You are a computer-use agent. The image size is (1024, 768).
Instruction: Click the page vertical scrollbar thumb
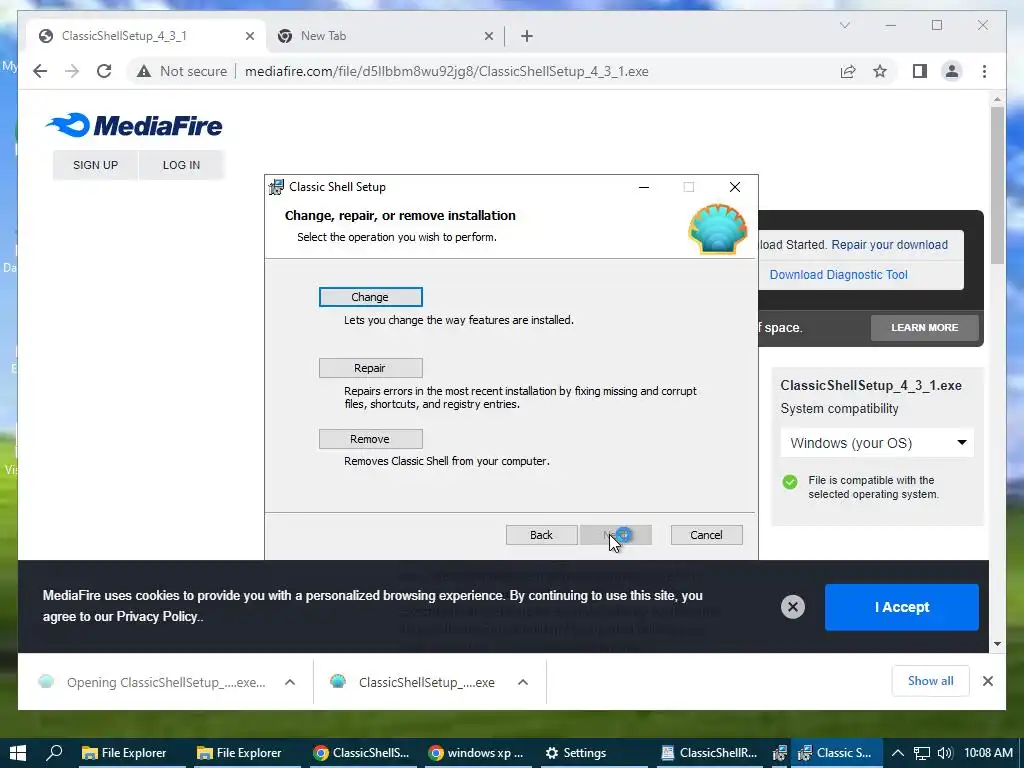tap(997, 185)
